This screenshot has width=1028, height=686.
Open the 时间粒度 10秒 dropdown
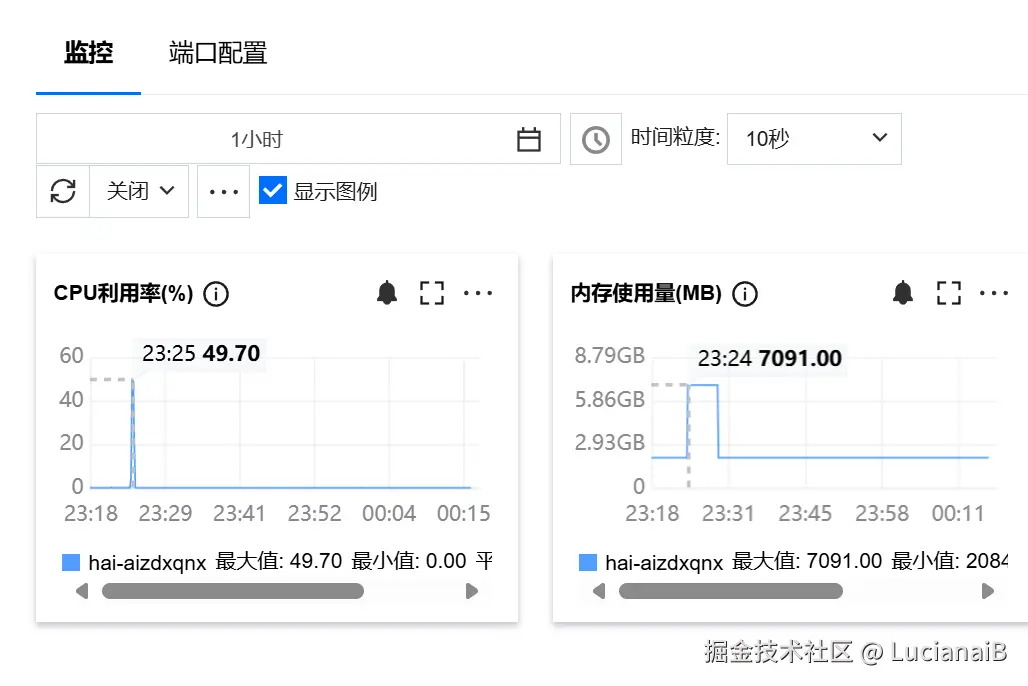click(814, 139)
